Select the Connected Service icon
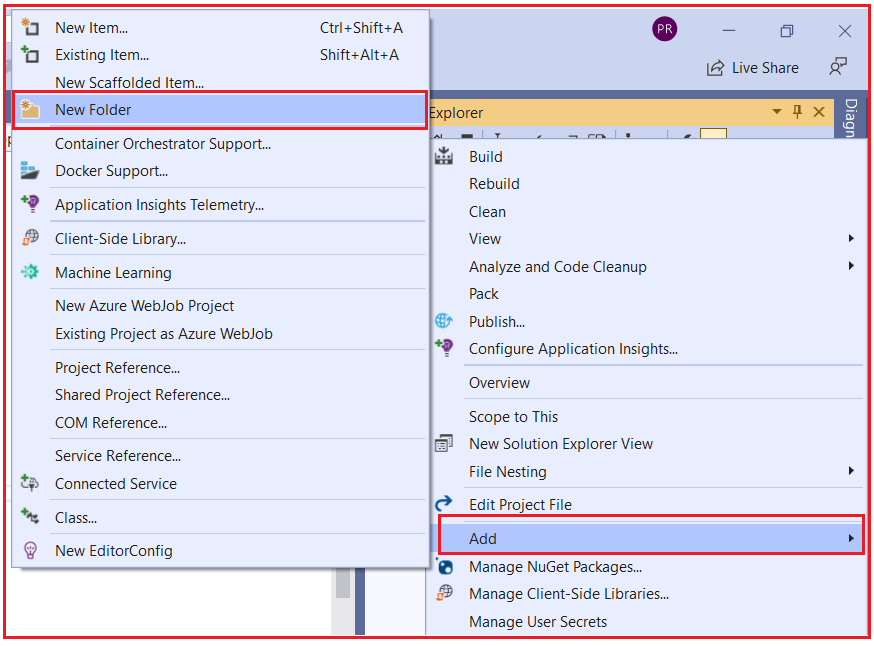 [x=30, y=483]
